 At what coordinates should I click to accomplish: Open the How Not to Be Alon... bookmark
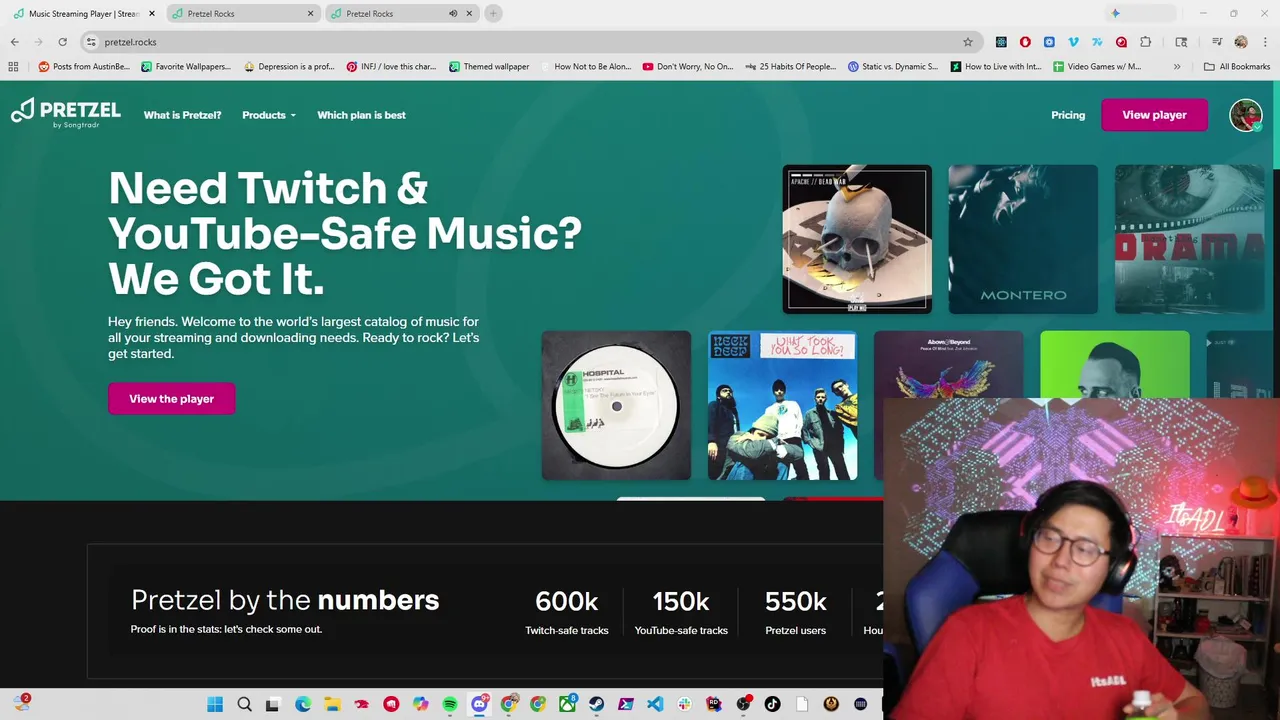586,67
